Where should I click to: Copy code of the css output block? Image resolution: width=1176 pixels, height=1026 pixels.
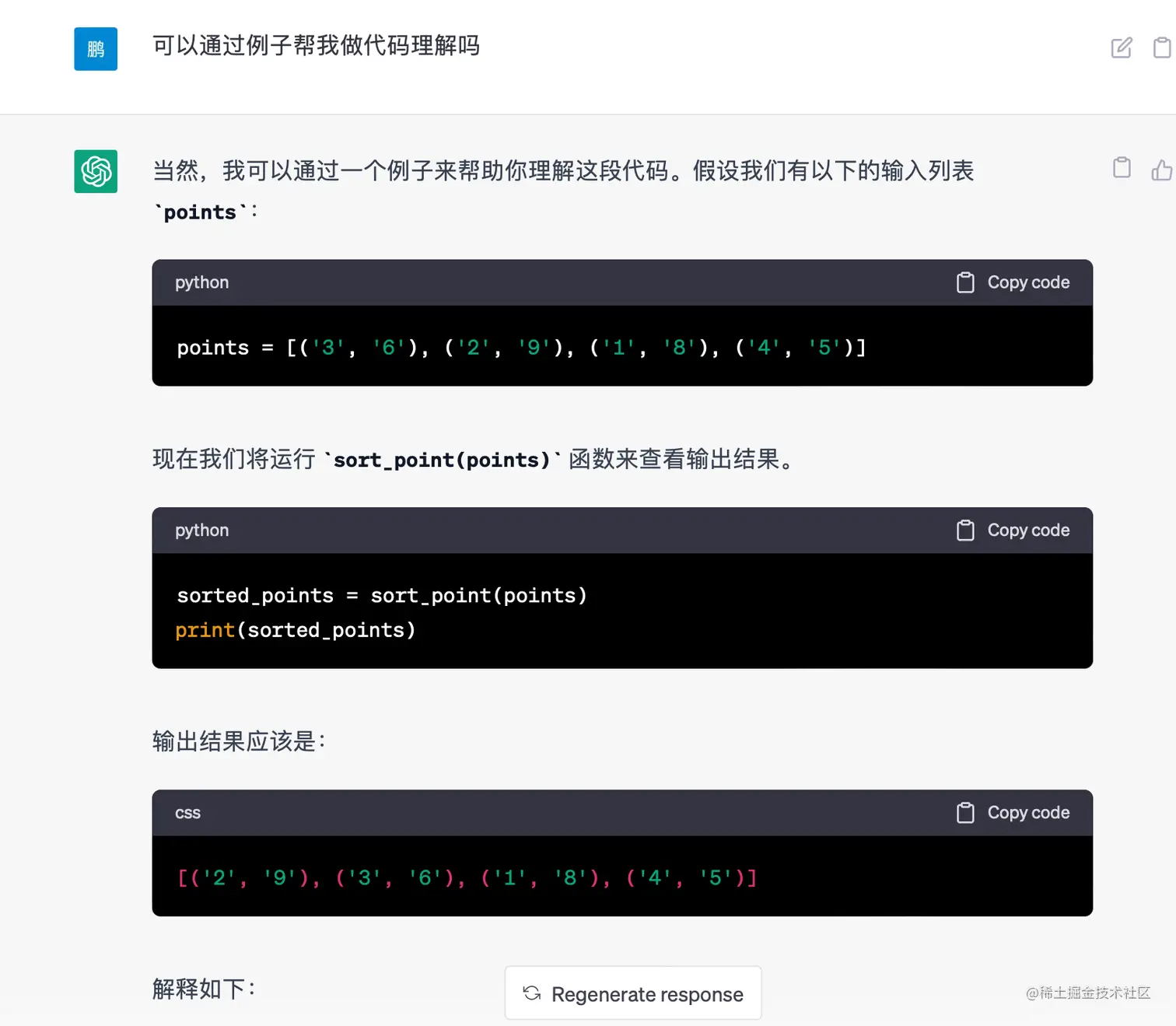(1013, 813)
